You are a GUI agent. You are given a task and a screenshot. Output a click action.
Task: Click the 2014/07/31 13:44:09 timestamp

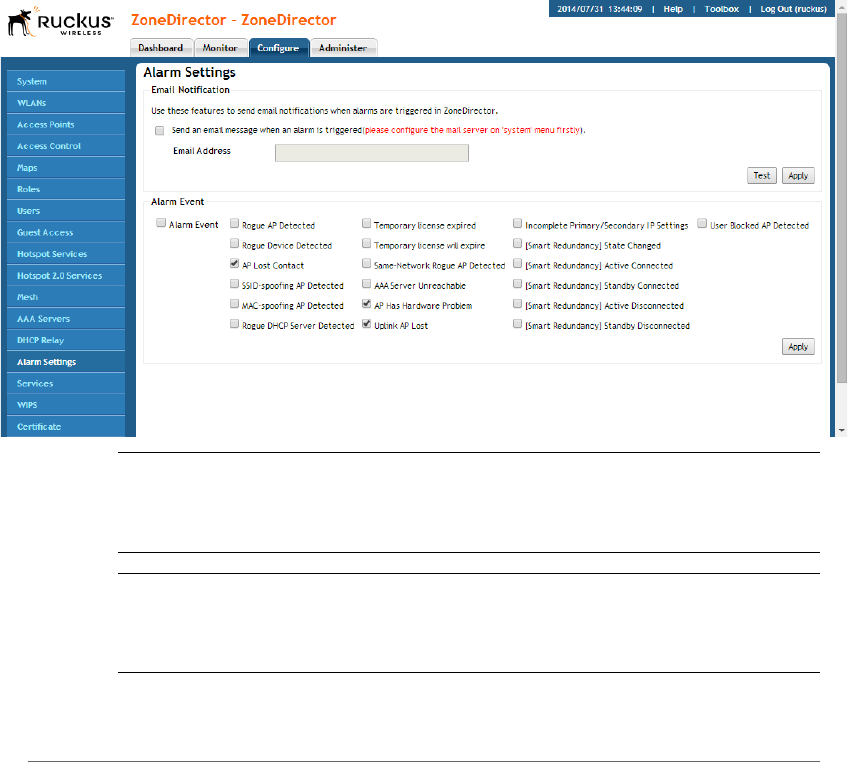pos(599,9)
